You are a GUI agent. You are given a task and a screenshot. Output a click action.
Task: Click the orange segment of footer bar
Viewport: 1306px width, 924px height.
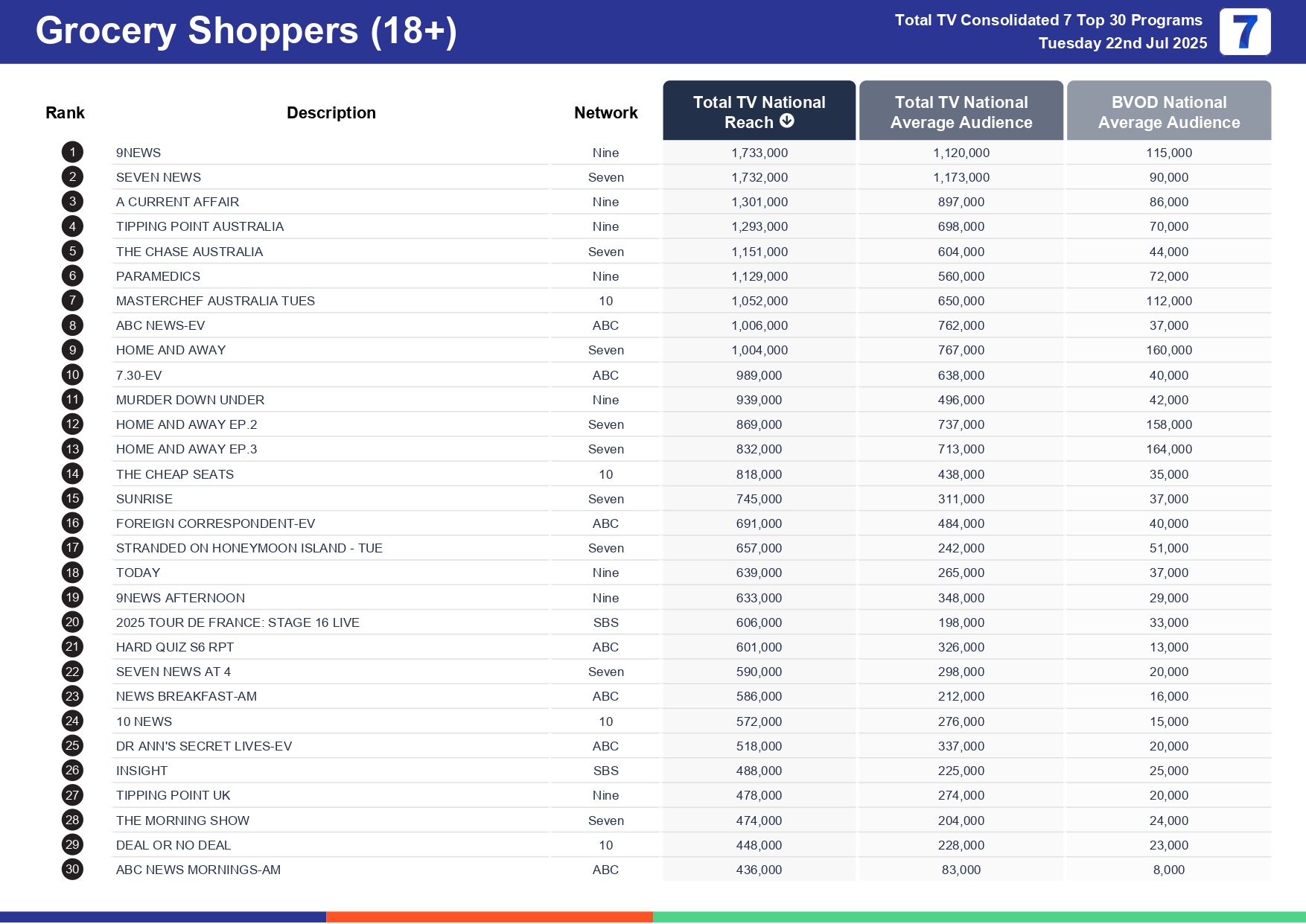point(489,917)
